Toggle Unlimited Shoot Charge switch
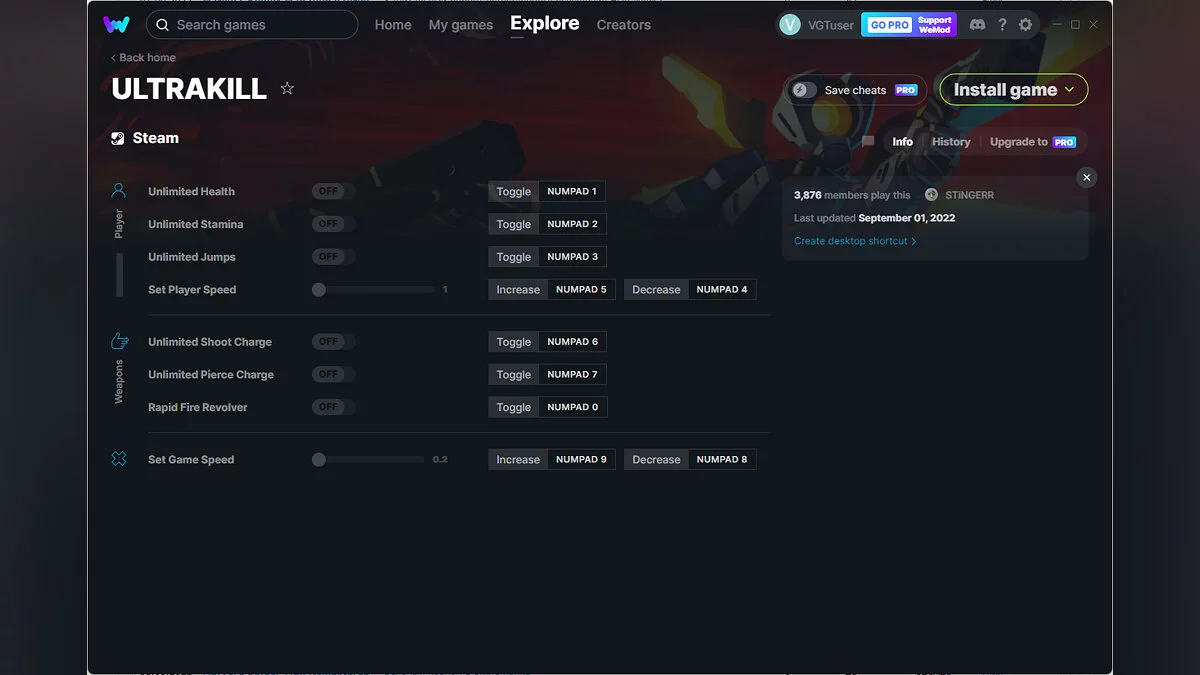Image resolution: width=1200 pixels, height=675 pixels. pyautogui.click(x=333, y=342)
